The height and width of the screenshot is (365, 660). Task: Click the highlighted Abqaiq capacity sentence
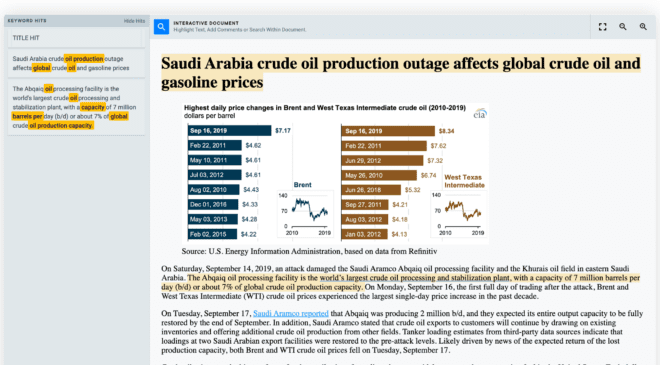click(x=400, y=282)
